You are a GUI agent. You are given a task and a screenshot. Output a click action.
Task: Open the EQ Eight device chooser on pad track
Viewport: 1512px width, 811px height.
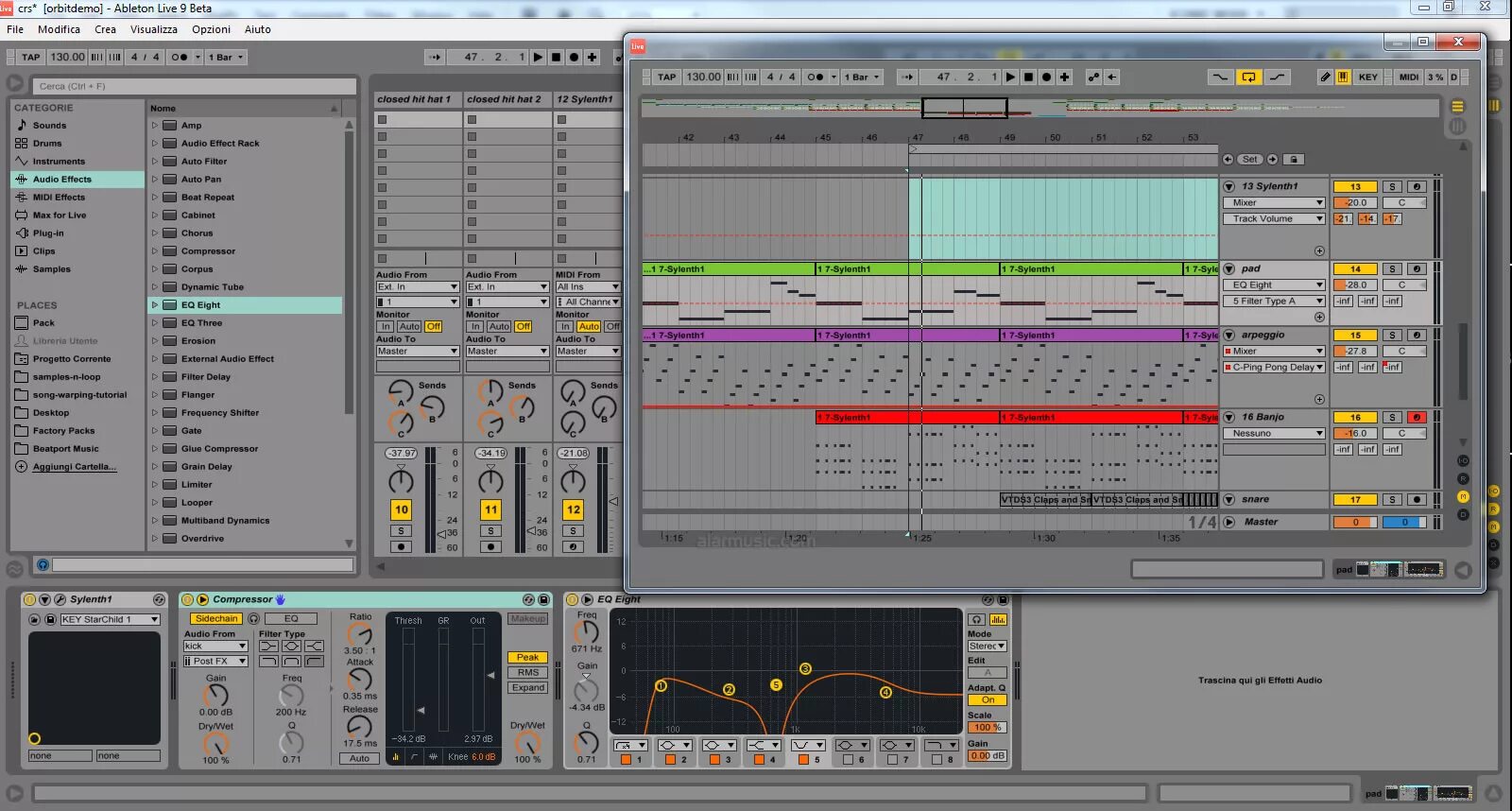(x=1275, y=285)
